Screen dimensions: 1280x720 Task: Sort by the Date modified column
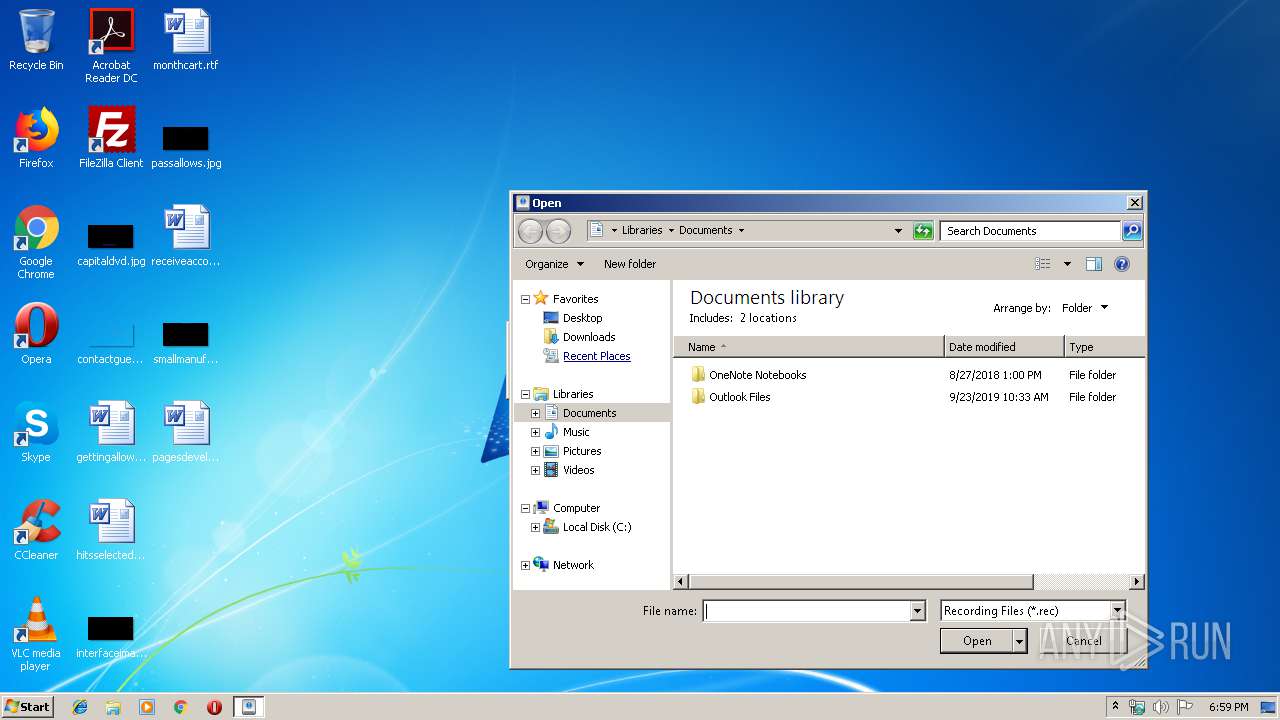point(1004,347)
